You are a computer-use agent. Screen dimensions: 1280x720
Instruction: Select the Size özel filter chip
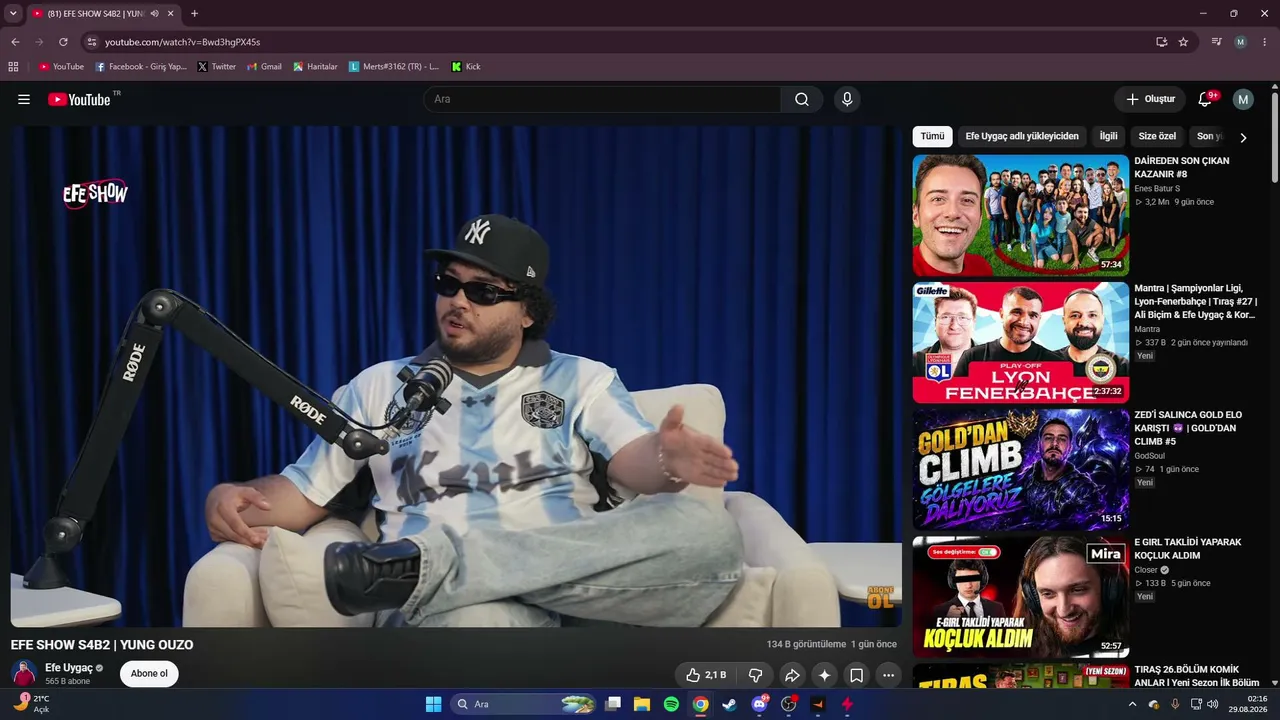pyautogui.click(x=1157, y=136)
